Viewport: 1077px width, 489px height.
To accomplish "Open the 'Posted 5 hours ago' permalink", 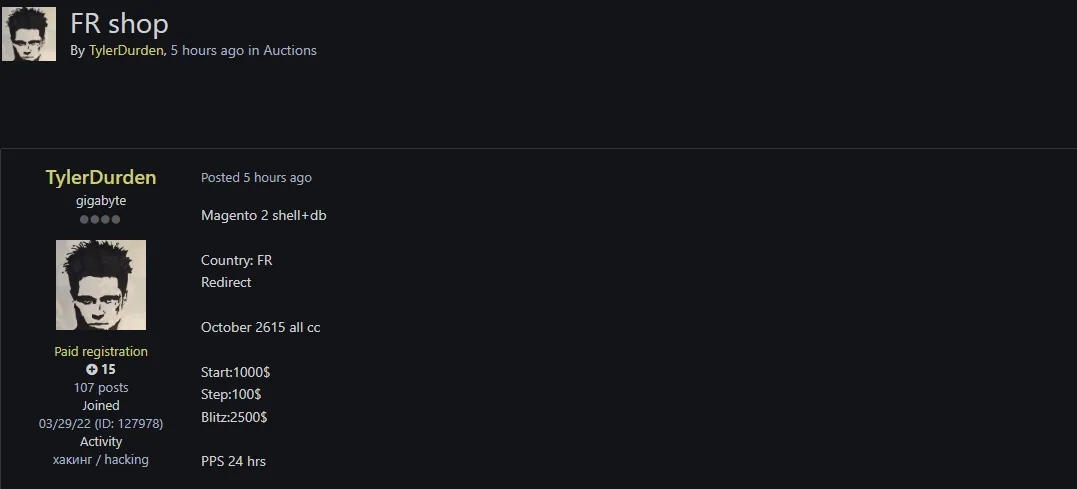I will (x=256, y=178).
